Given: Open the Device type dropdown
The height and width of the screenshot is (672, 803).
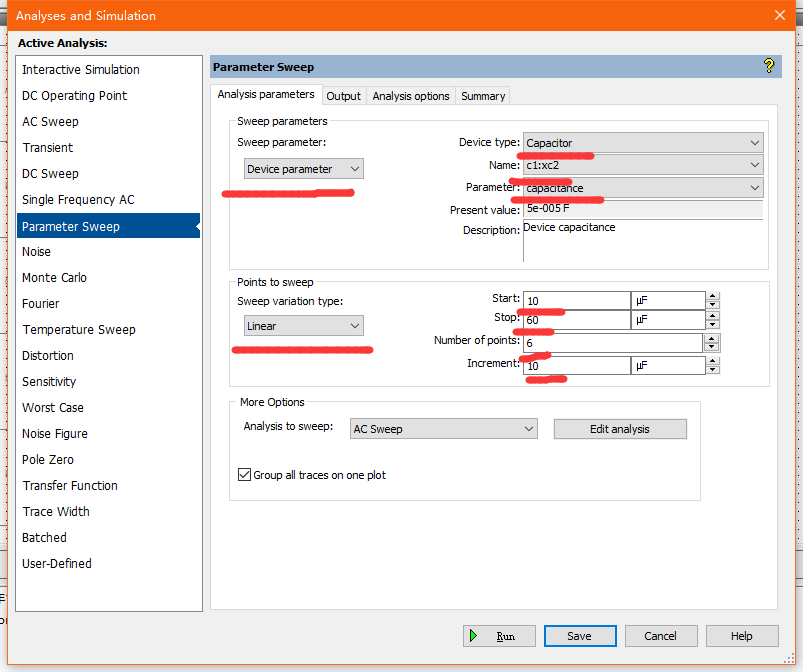Looking at the screenshot, I should click(643, 143).
